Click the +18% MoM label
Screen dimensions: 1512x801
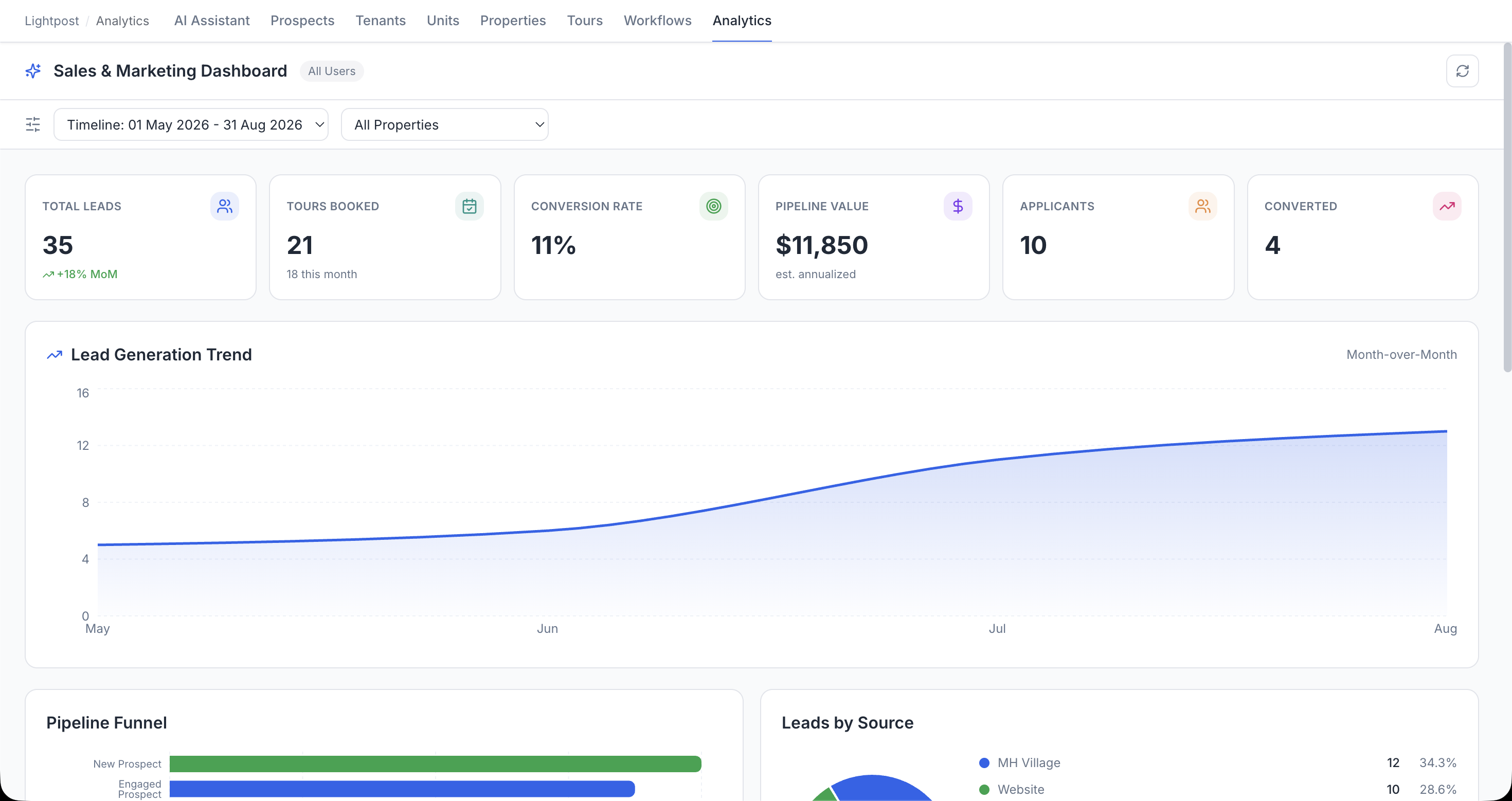[87, 274]
